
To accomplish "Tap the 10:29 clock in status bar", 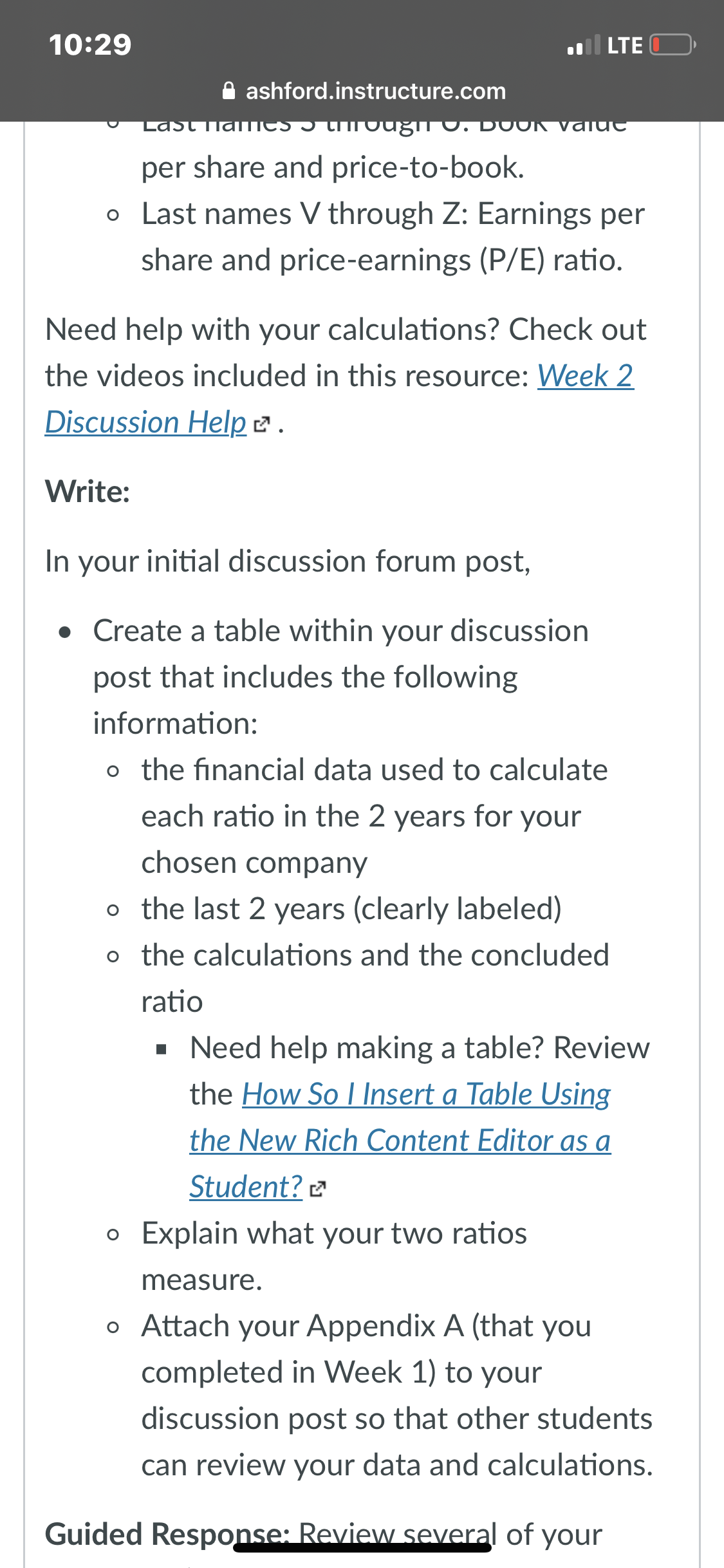I will tap(90, 44).
